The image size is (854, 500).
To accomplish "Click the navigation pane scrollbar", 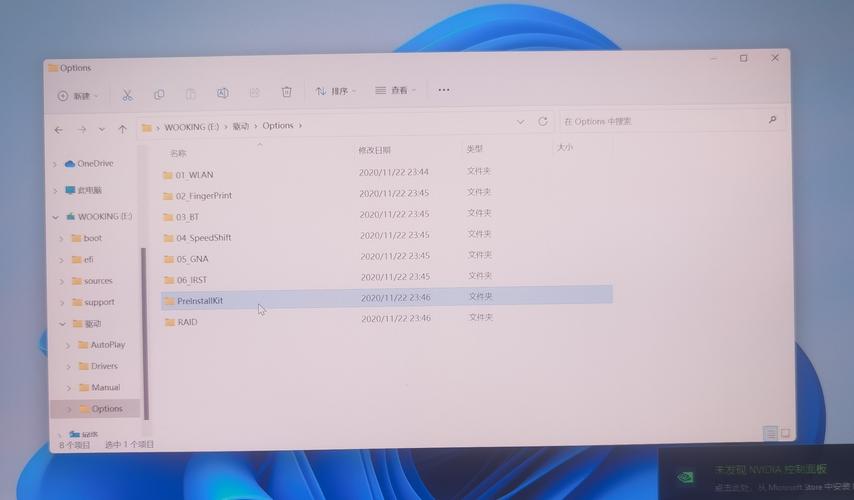I will [x=145, y=333].
